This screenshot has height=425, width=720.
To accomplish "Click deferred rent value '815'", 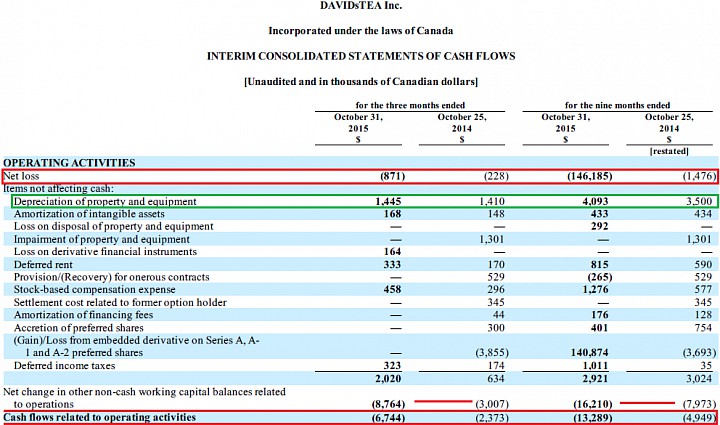I will coord(600,264).
